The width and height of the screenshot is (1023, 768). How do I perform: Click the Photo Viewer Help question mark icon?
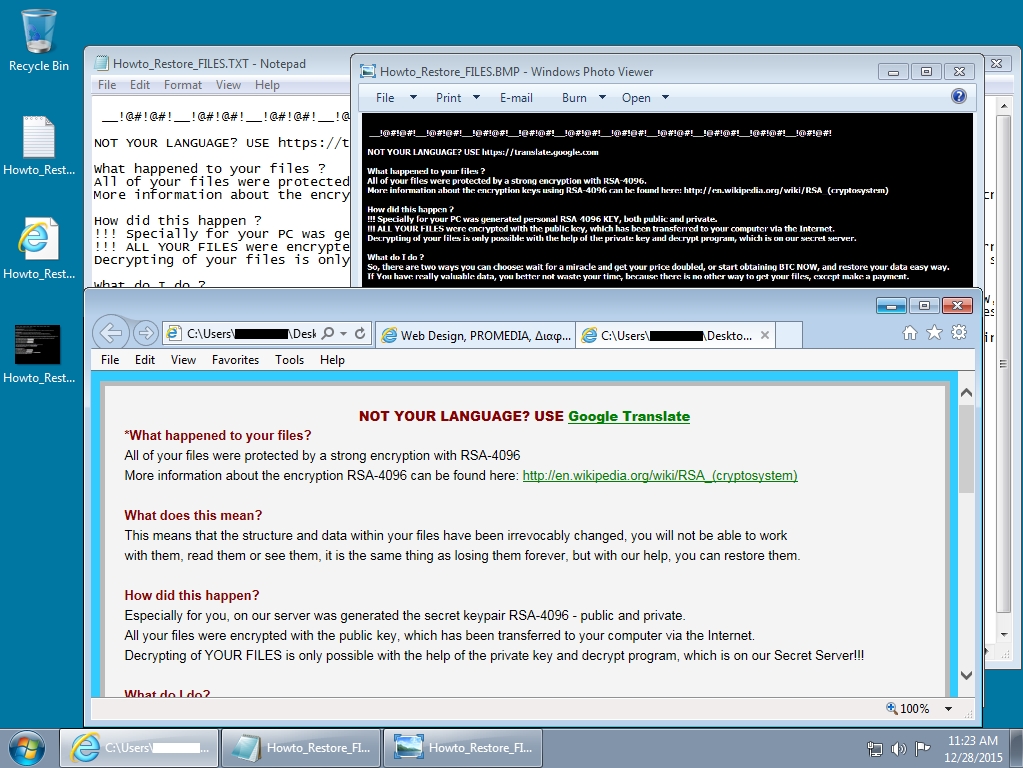(958, 97)
